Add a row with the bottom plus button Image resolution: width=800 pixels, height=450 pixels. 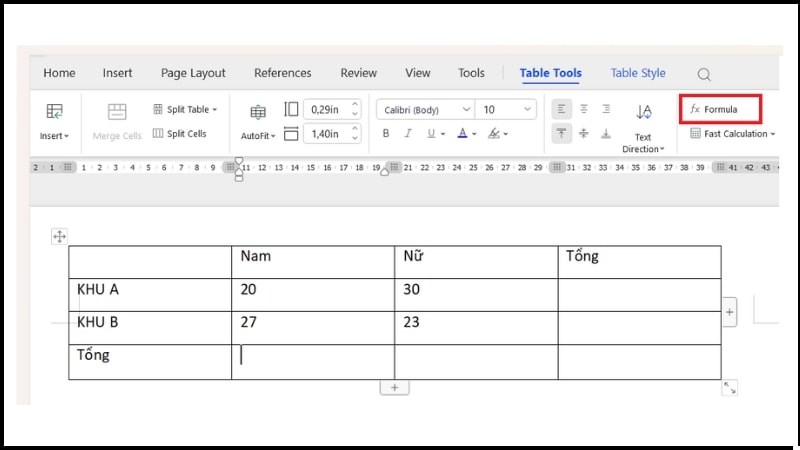point(394,387)
